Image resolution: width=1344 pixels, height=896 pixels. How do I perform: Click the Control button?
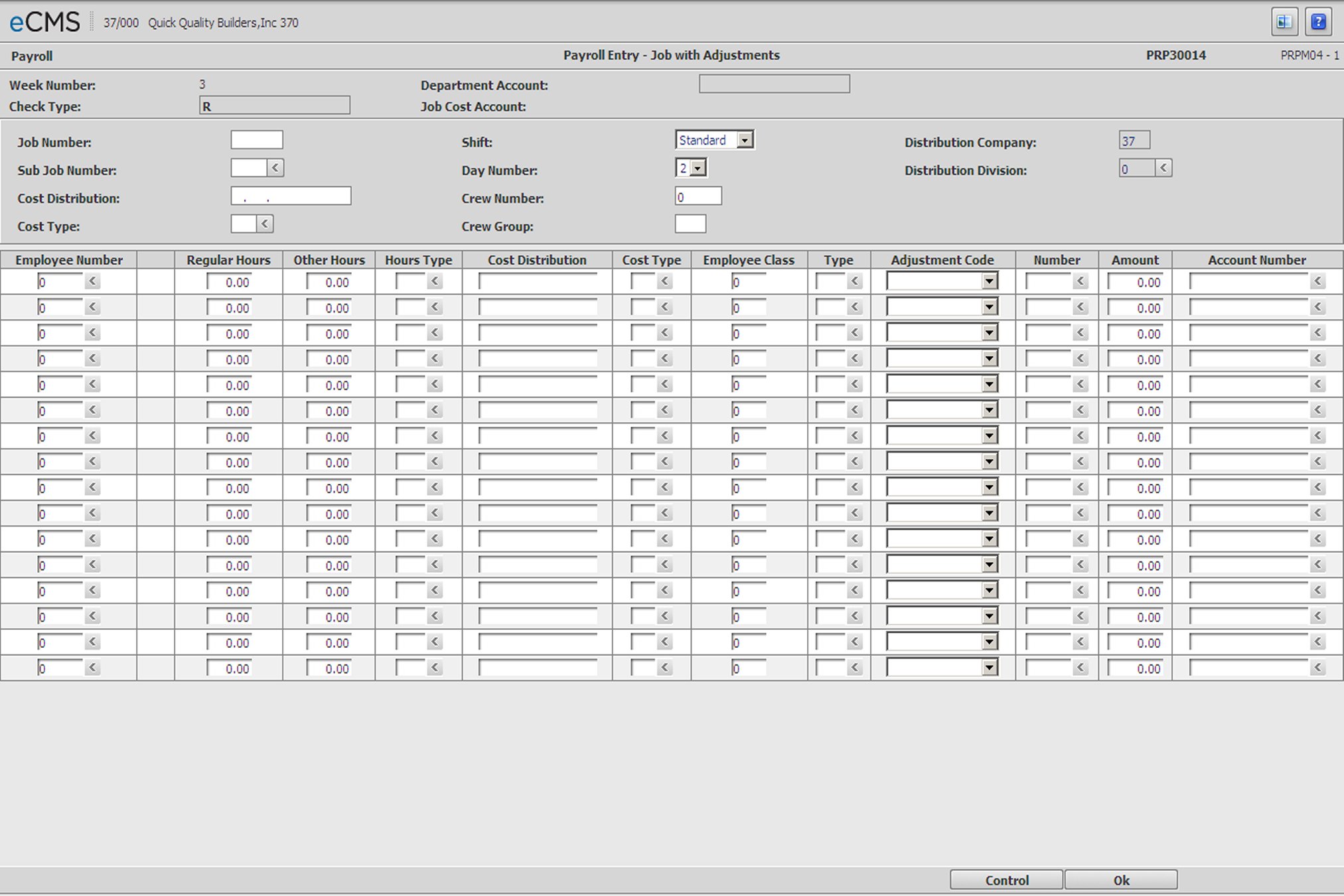(x=1006, y=880)
